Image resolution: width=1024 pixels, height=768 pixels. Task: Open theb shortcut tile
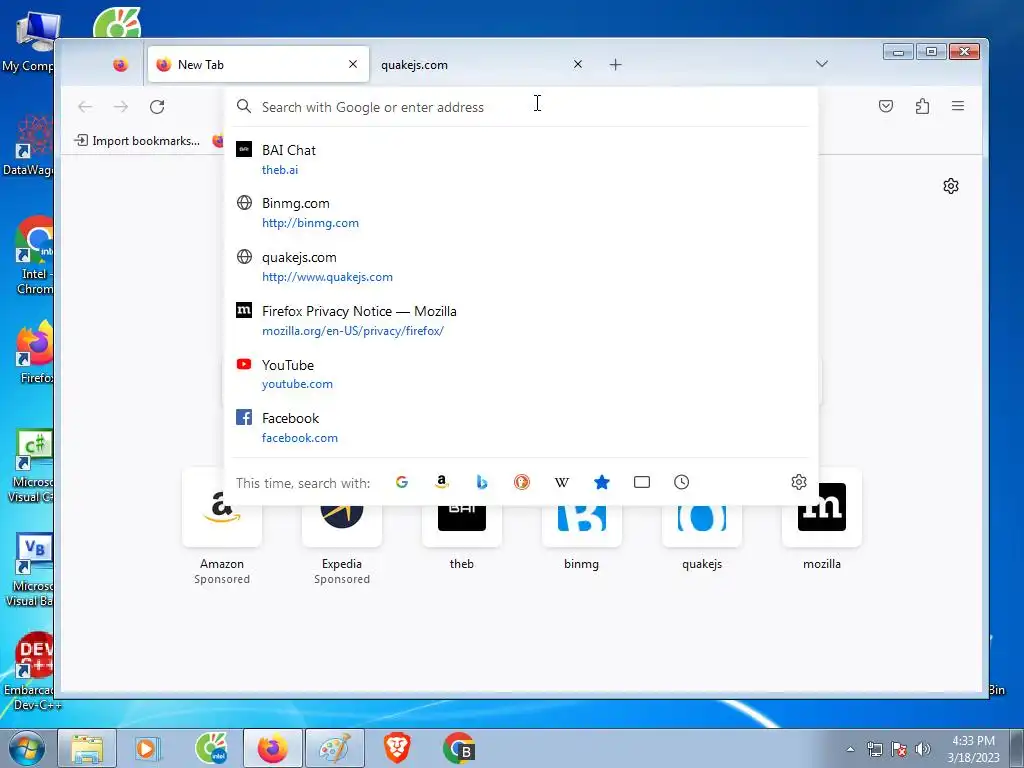[x=462, y=529]
